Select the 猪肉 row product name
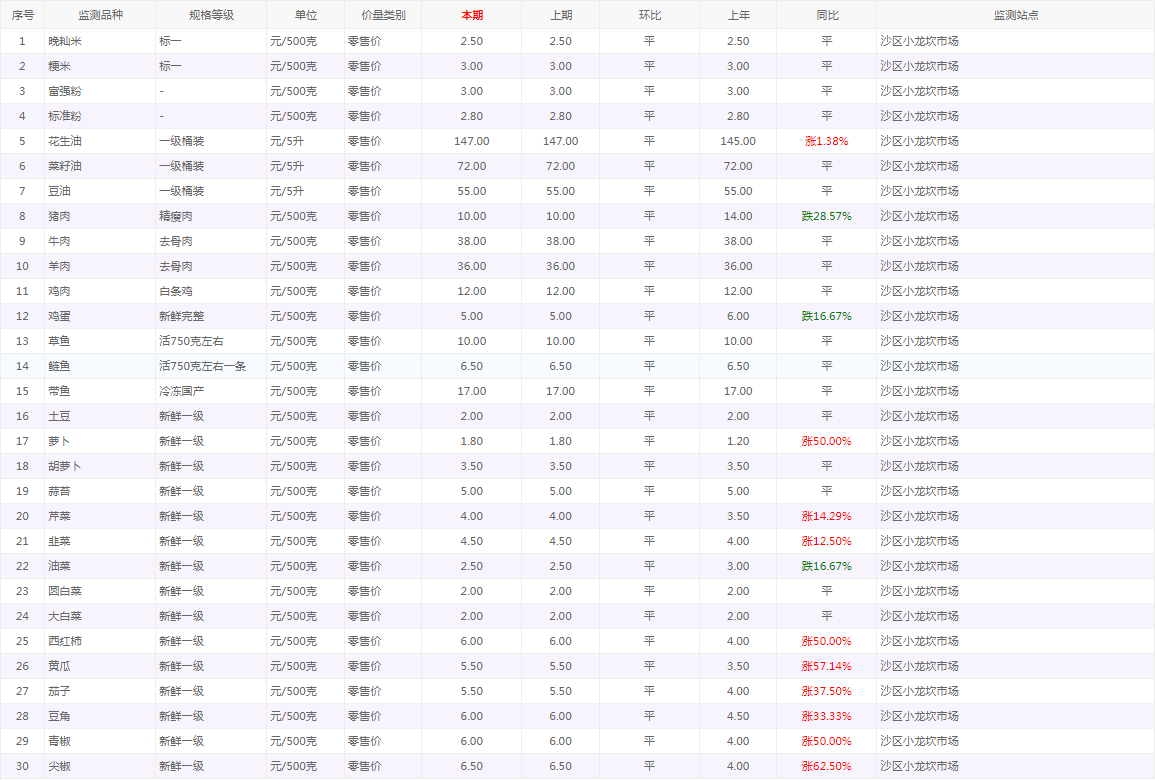Screen dimensions: 1155x780 coord(60,216)
